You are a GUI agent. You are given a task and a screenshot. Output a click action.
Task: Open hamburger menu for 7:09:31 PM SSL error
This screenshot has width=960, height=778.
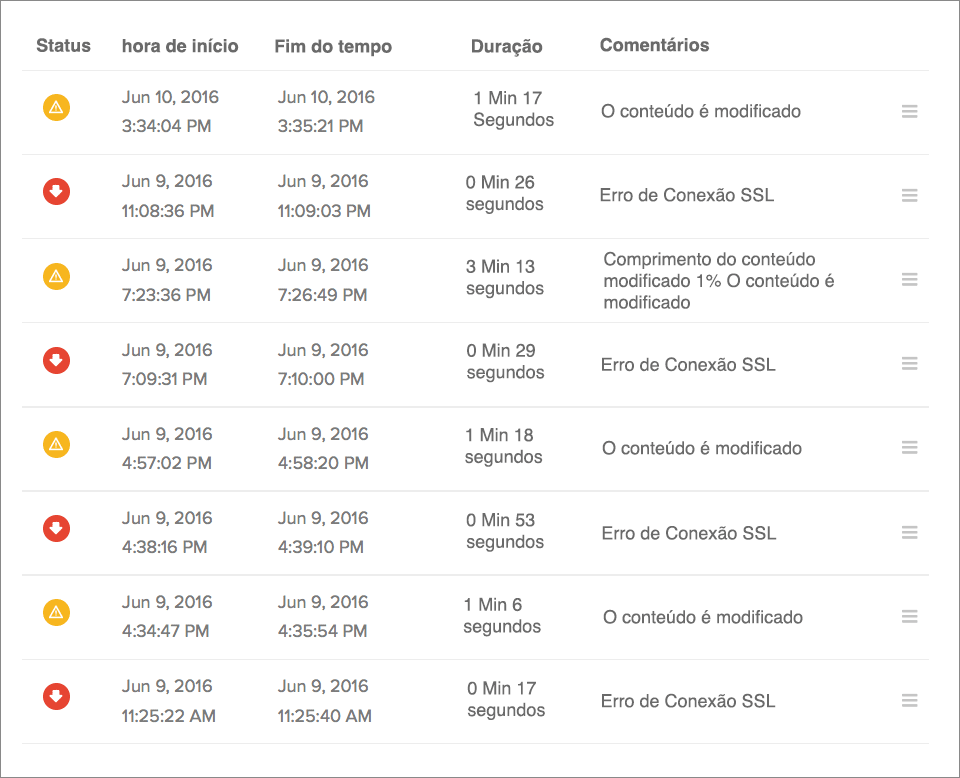[x=910, y=364]
